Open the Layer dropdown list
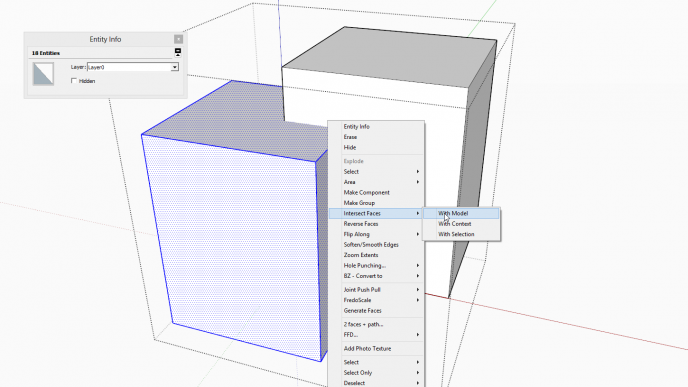The width and height of the screenshot is (688, 387). coord(174,67)
